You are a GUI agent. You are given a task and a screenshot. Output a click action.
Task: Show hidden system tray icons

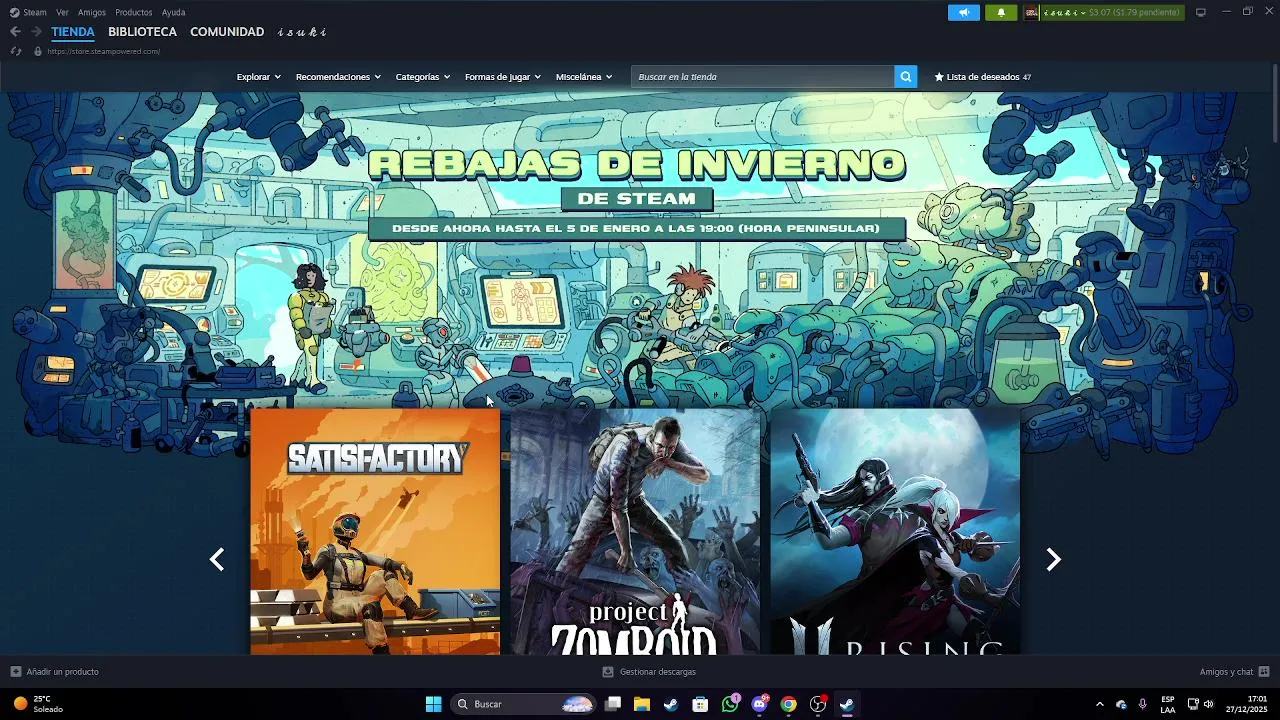click(1100, 704)
